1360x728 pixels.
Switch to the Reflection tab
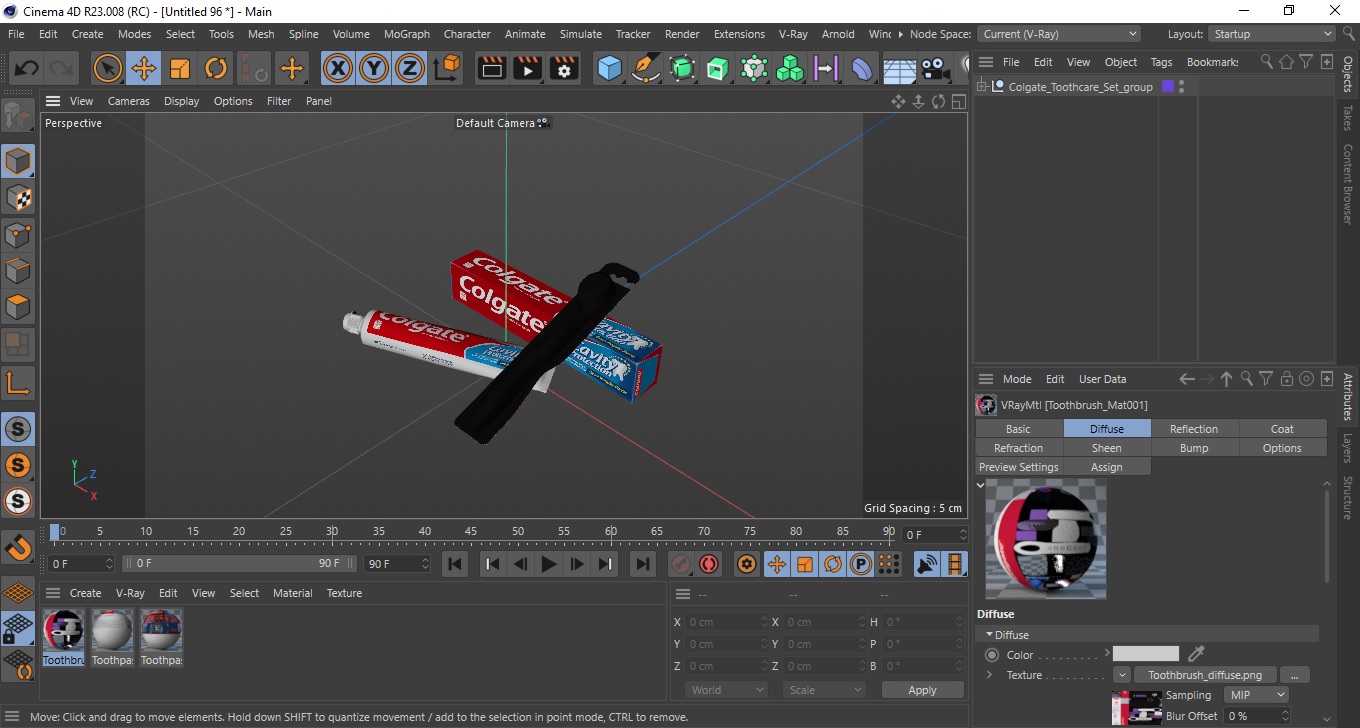coord(1194,429)
